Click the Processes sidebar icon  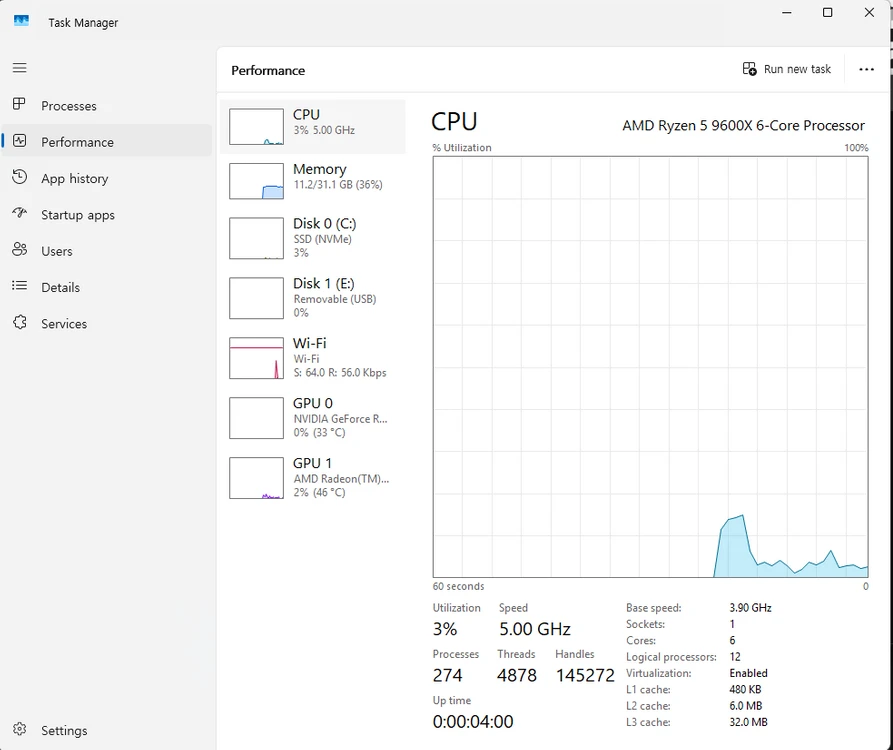point(19,104)
